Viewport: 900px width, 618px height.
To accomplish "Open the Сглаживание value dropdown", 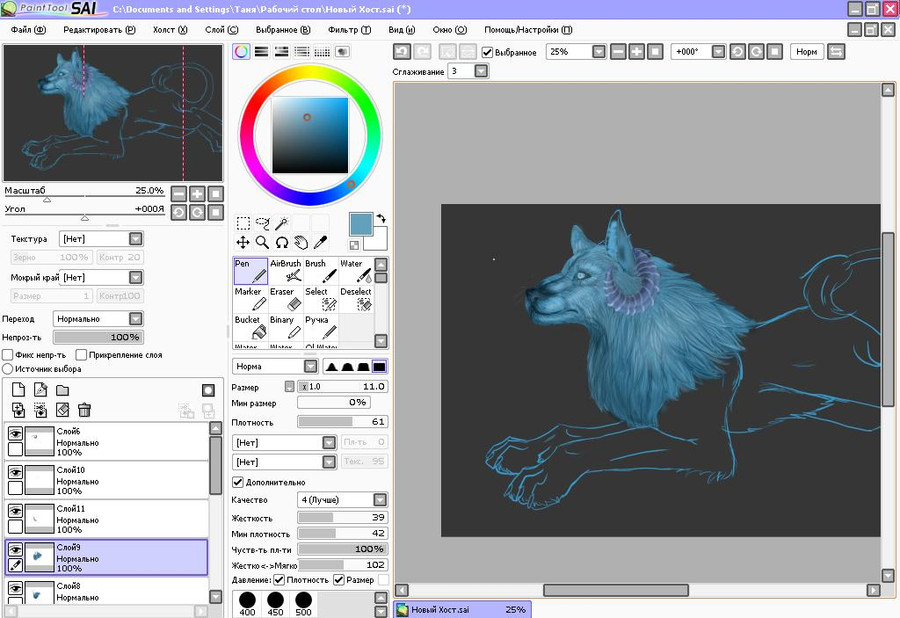I will point(481,71).
